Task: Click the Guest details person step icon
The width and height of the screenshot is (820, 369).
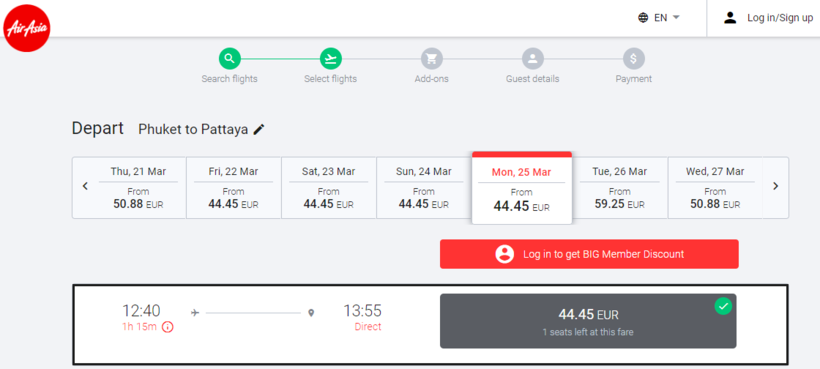Action: 532,59
